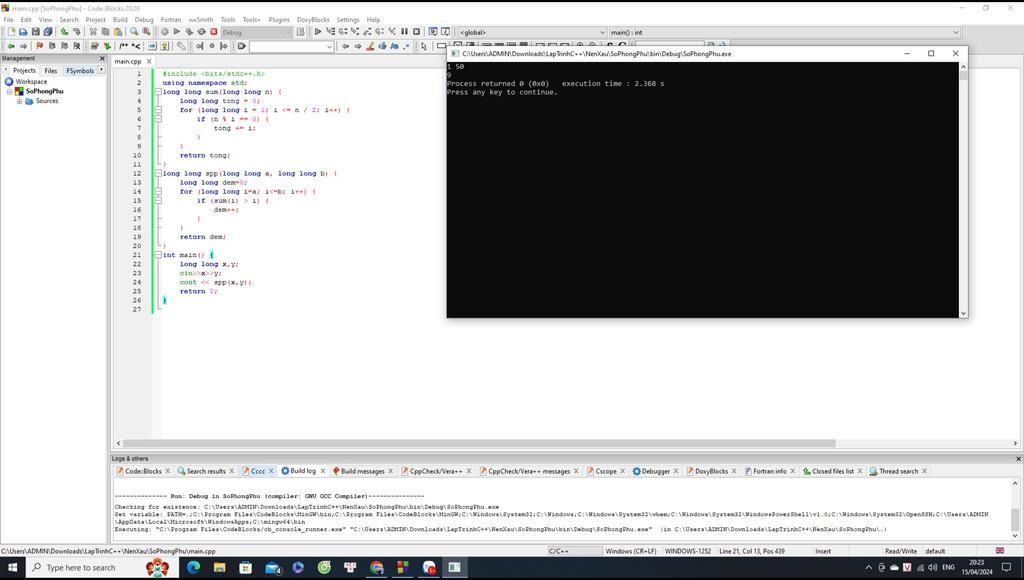Open the wxSmith menu
The image size is (1024, 580).
click(200, 20)
